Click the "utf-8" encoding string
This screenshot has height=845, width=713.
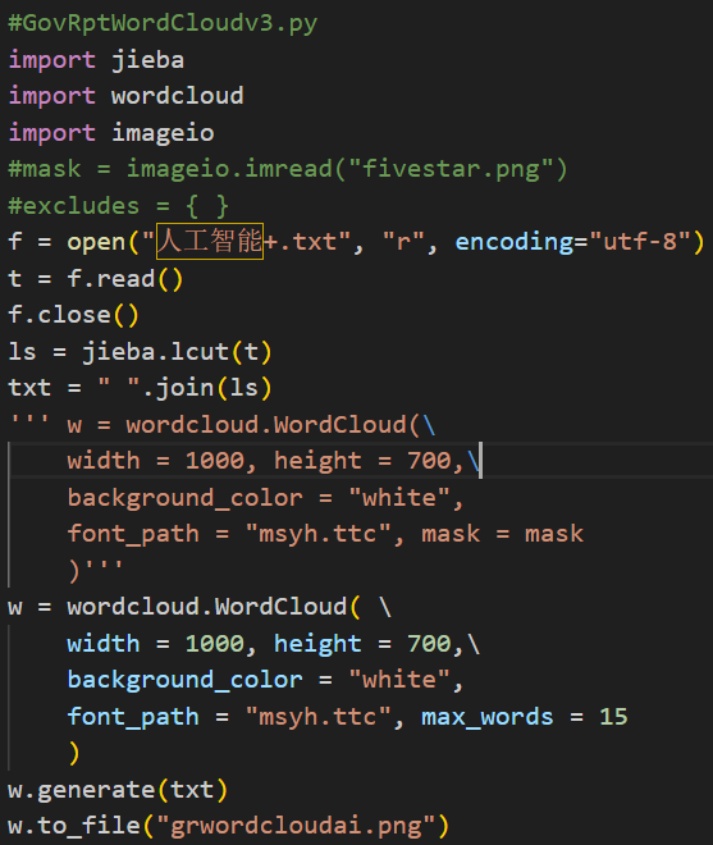tap(640, 242)
